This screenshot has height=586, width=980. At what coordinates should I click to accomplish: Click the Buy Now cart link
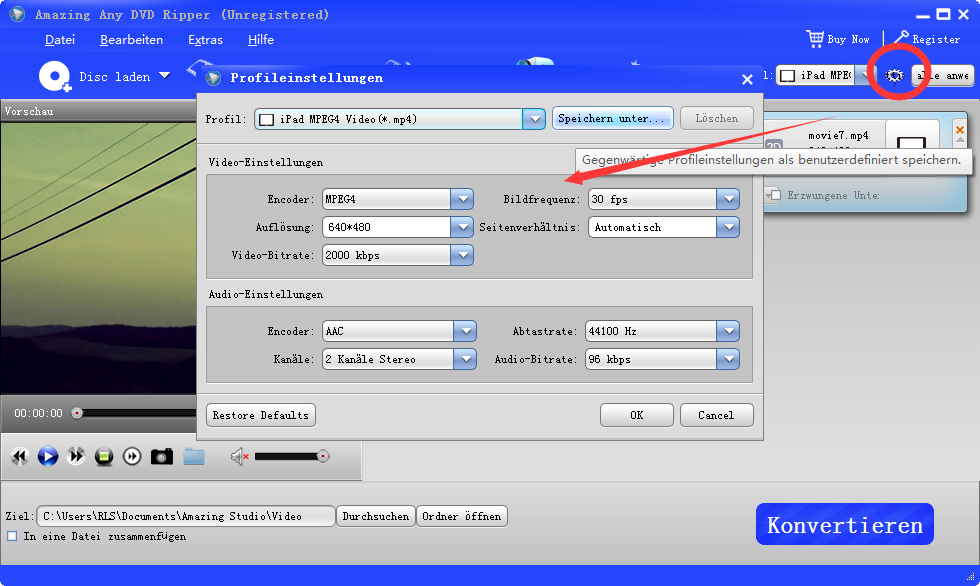[x=838, y=39]
